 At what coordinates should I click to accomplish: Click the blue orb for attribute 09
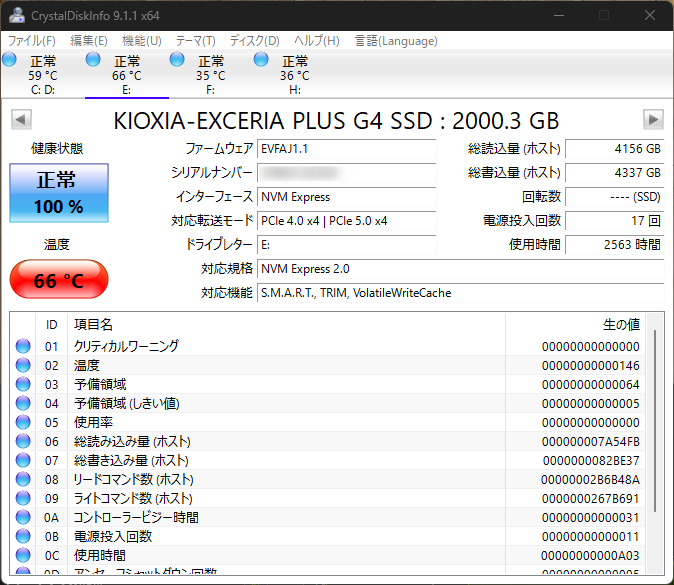point(23,498)
